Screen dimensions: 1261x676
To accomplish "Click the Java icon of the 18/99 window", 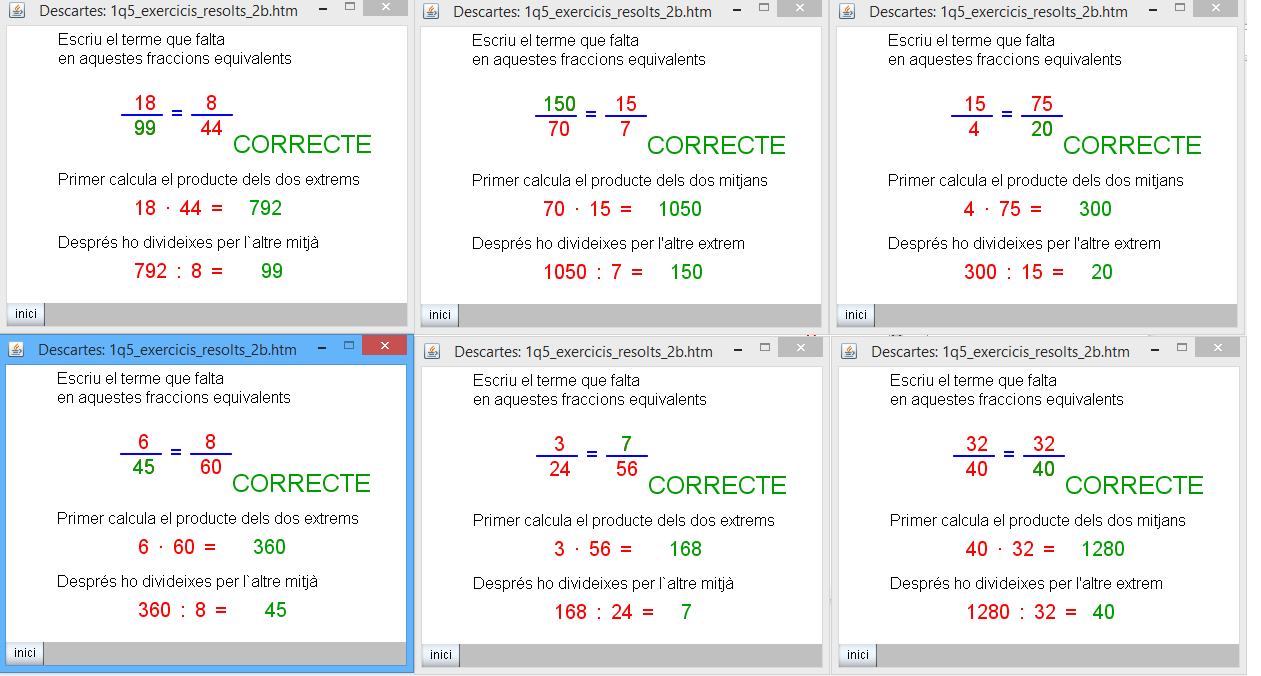I will (16, 11).
